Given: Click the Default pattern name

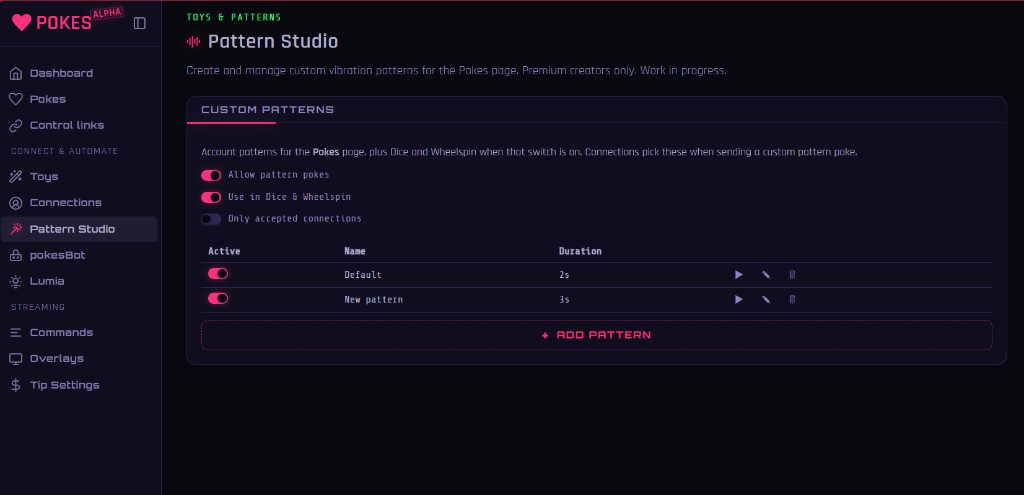Looking at the screenshot, I should coord(362,275).
